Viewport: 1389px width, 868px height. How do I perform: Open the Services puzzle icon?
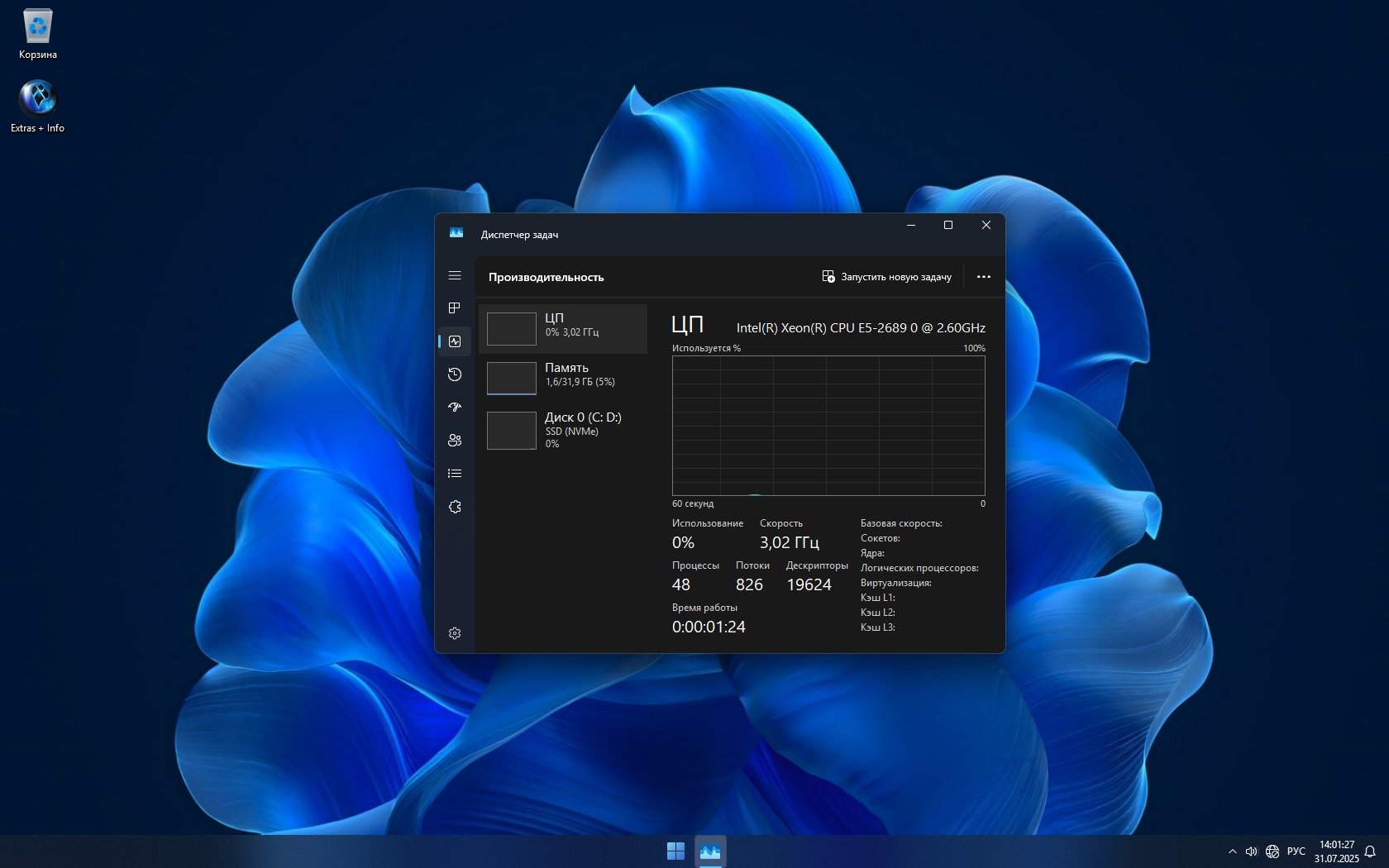click(454, 507)
